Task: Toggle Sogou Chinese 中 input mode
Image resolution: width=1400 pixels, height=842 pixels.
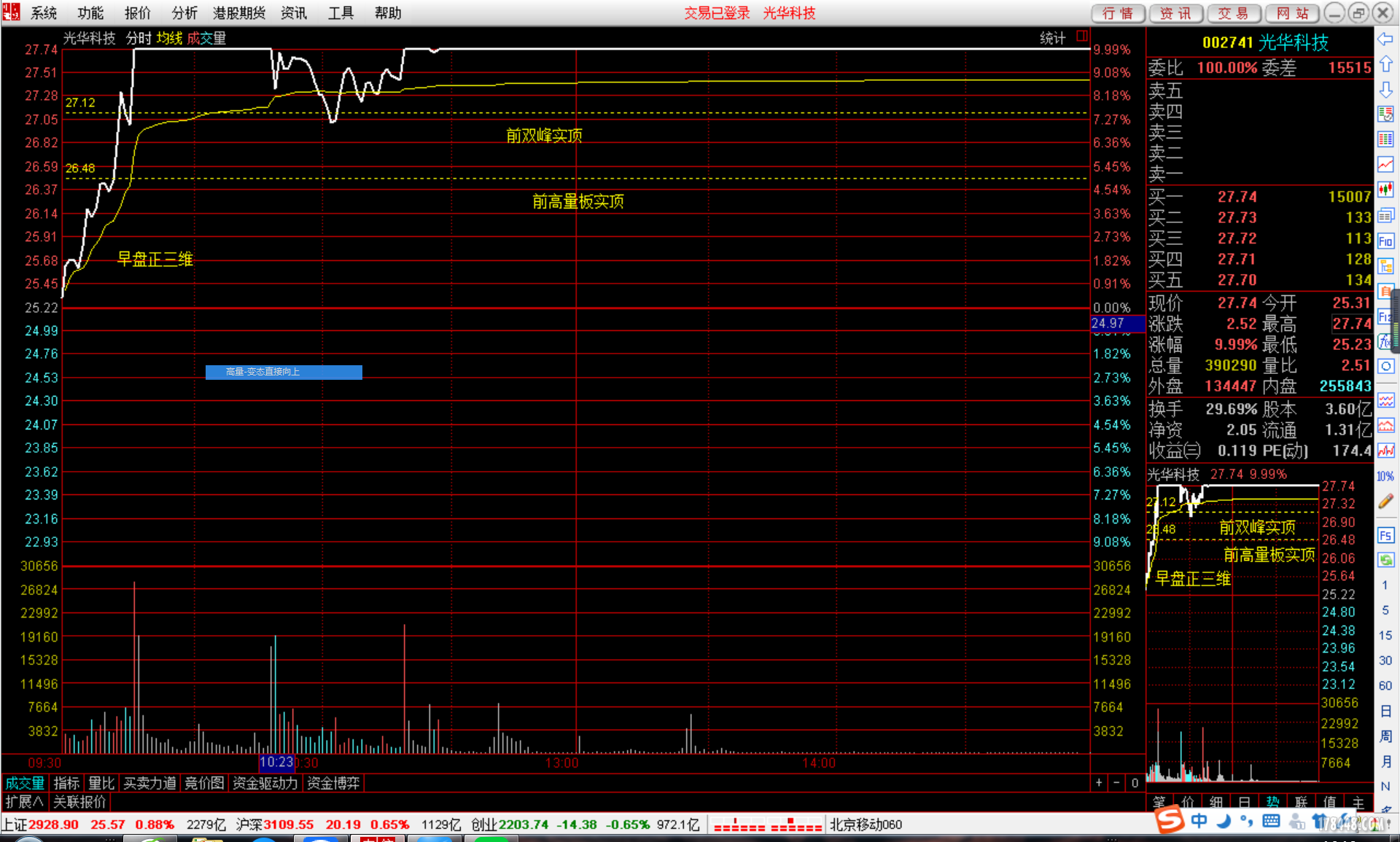Action: (1199, 822)
